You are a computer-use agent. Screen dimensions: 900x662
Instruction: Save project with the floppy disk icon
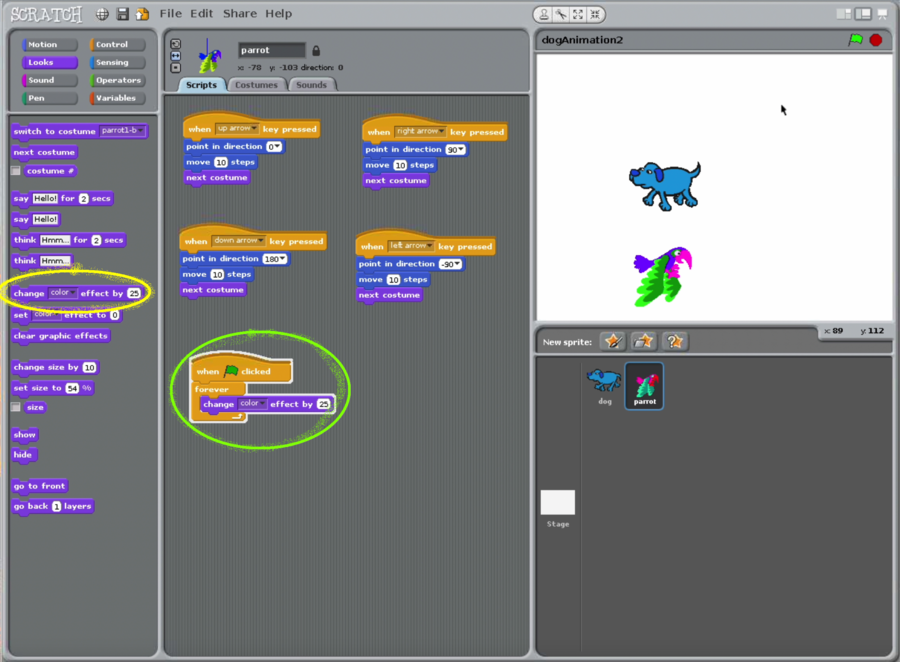[x=122, y=14]
